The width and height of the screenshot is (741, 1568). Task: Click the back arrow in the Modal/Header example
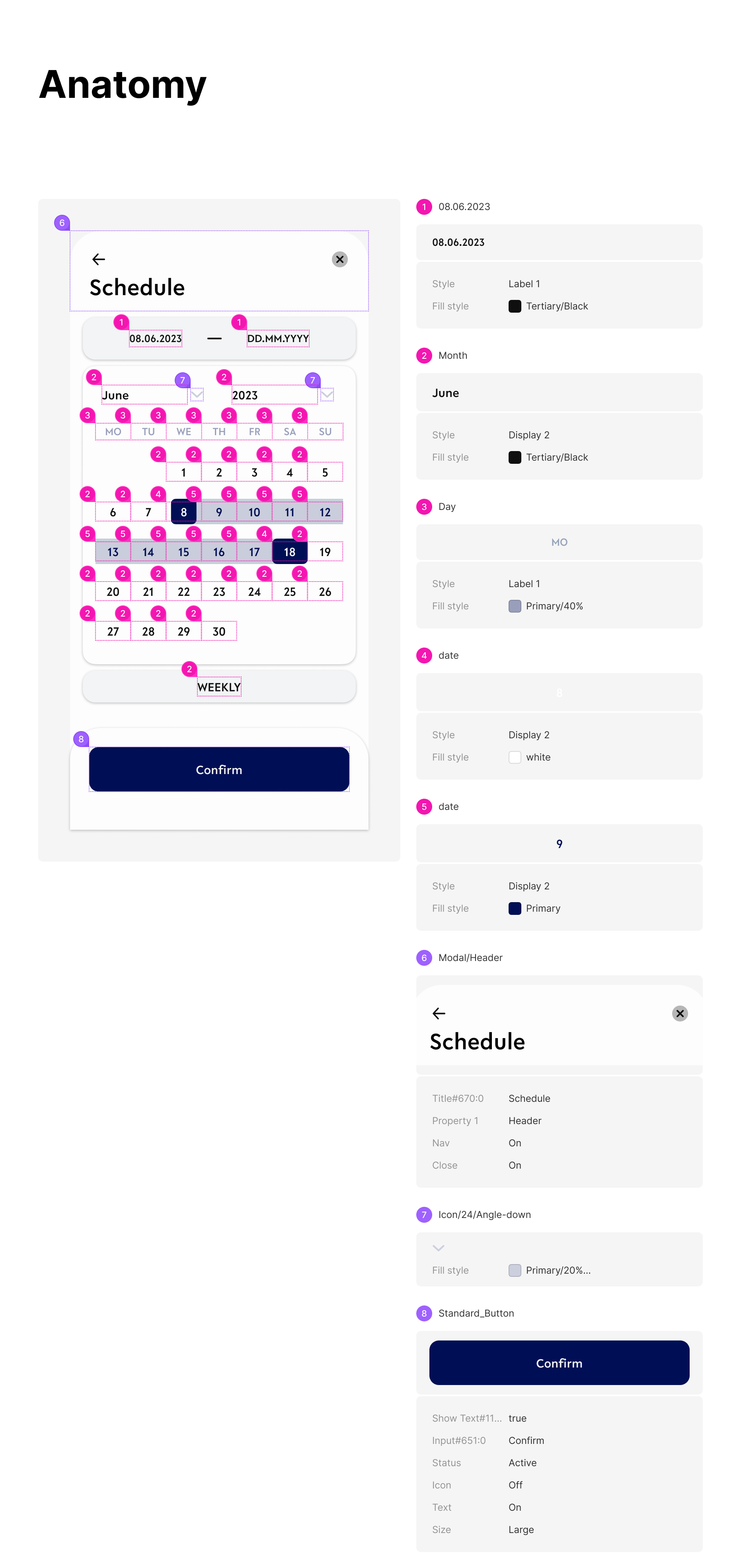coord(439,1014)
